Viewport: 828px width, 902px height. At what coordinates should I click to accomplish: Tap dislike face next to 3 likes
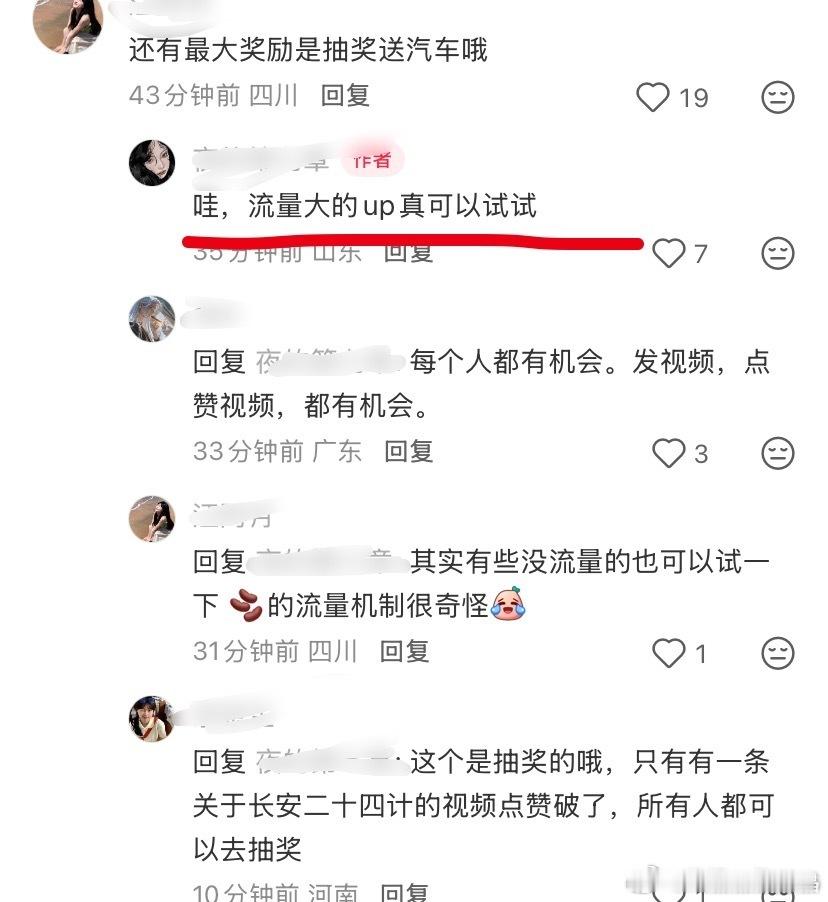(x=777, y=453)
